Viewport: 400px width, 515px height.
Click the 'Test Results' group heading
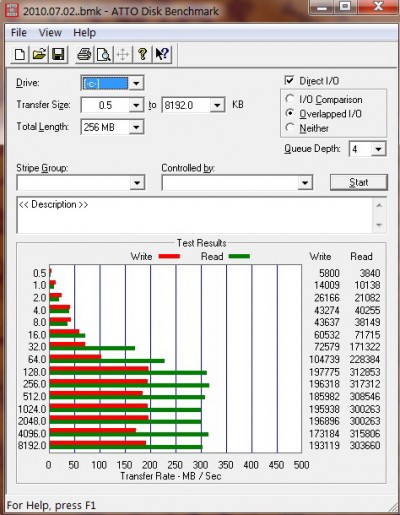pyautogui.click(x=201, y=243)
